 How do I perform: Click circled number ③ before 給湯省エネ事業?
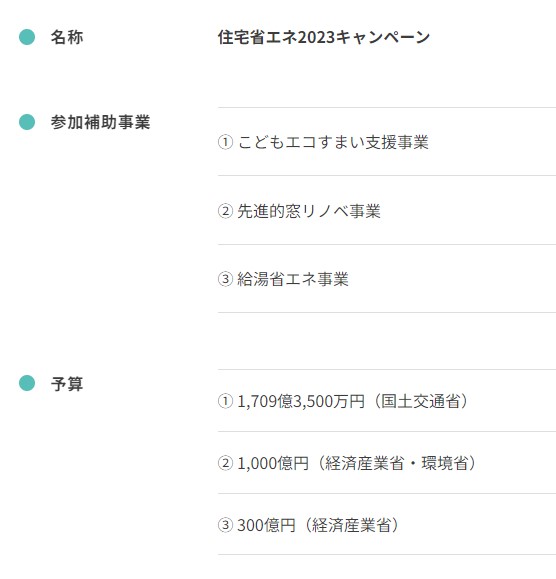(x=225, y=279)
